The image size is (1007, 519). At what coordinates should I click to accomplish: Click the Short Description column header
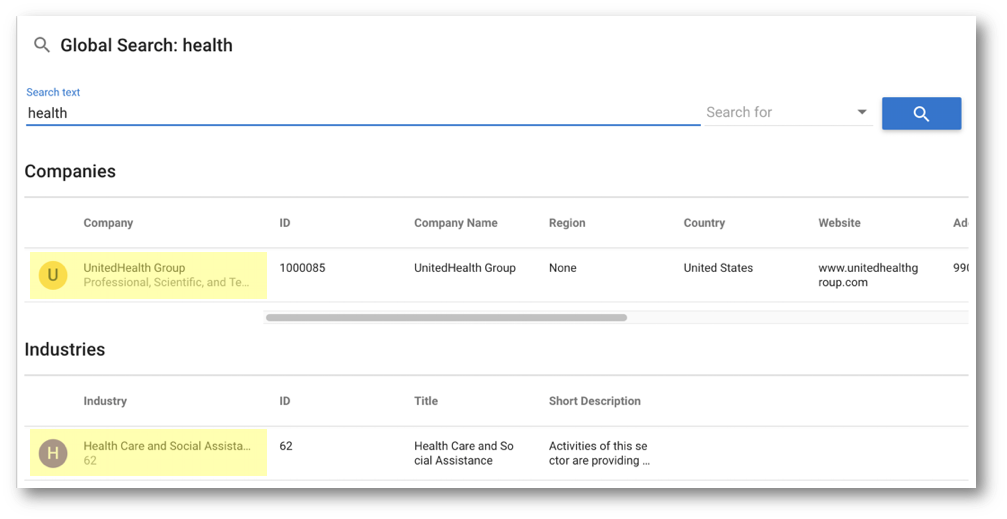[595, 401]
